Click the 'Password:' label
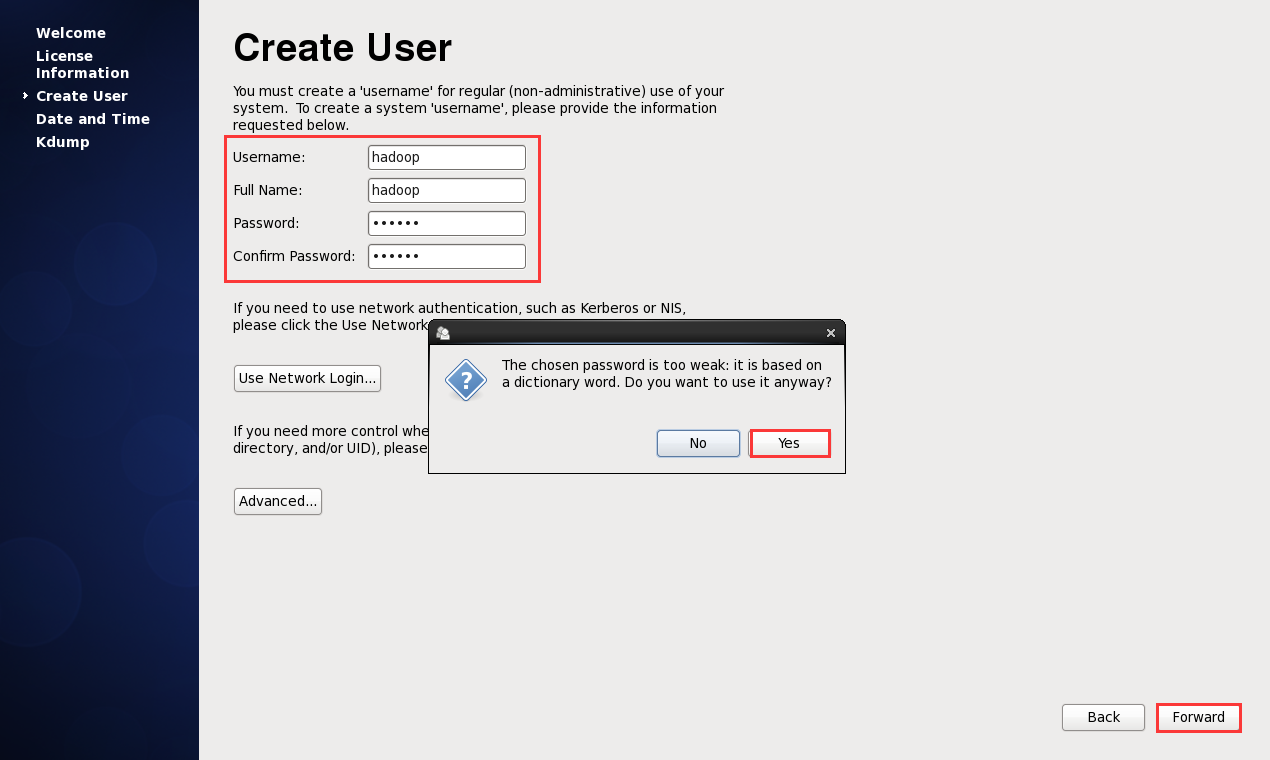 pos(266,223)
